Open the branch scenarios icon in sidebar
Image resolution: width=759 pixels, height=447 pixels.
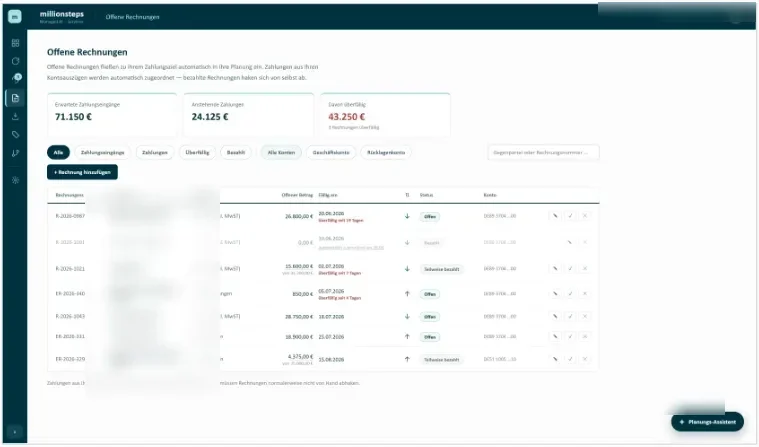[15, 153]
